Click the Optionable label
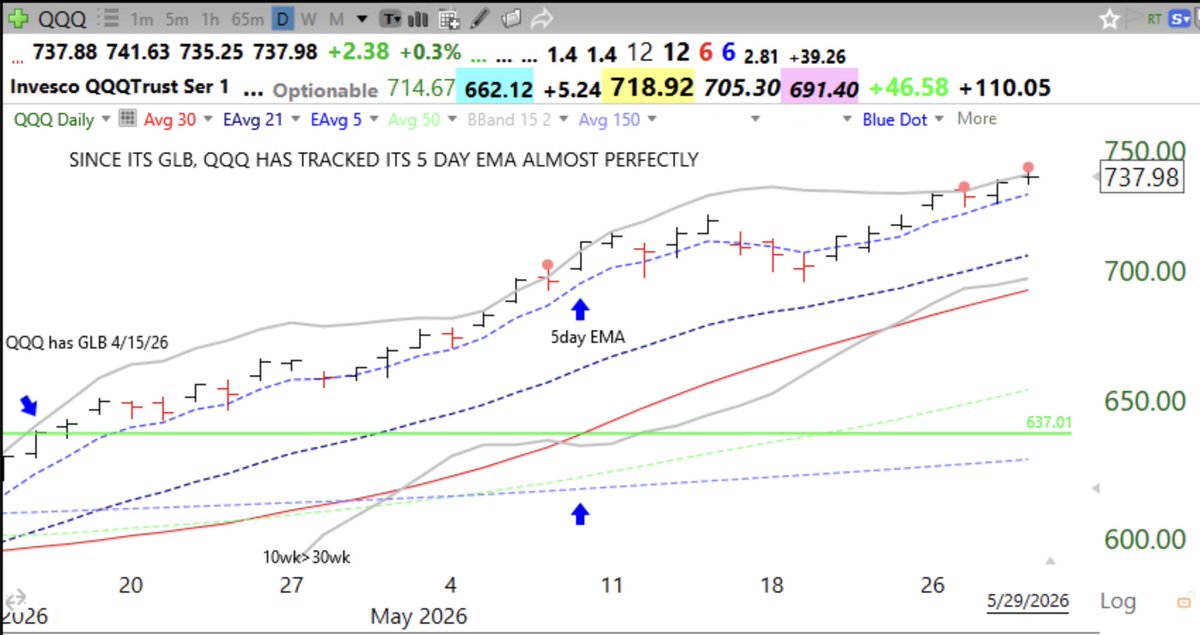This screenshot has height=635, width=1200. tap(325, 89)
